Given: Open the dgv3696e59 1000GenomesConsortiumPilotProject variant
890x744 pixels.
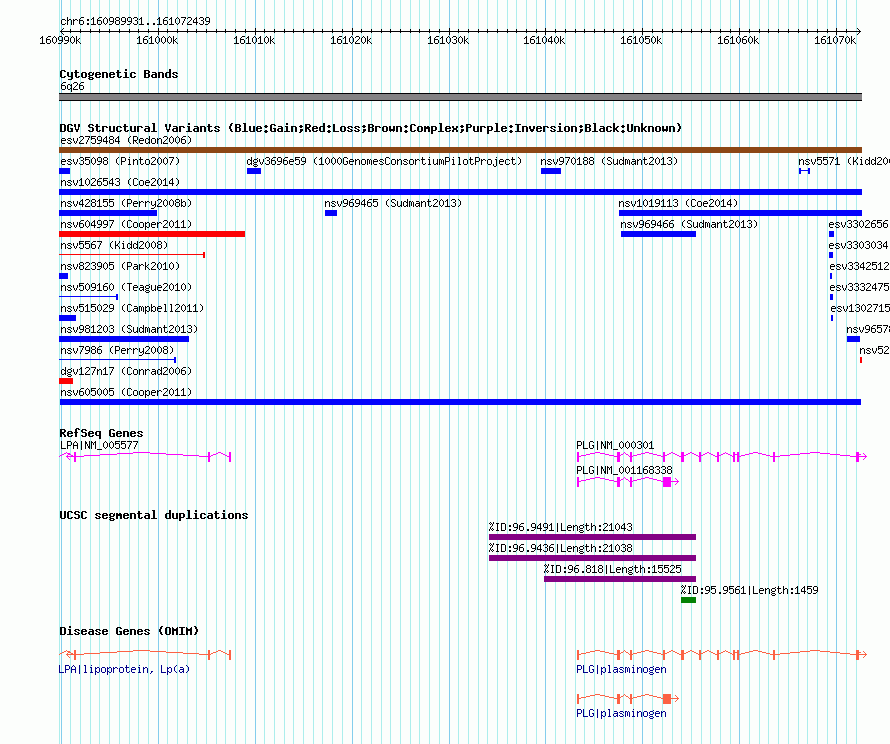Looking at the screenshot, I should (x=384, y=161).
